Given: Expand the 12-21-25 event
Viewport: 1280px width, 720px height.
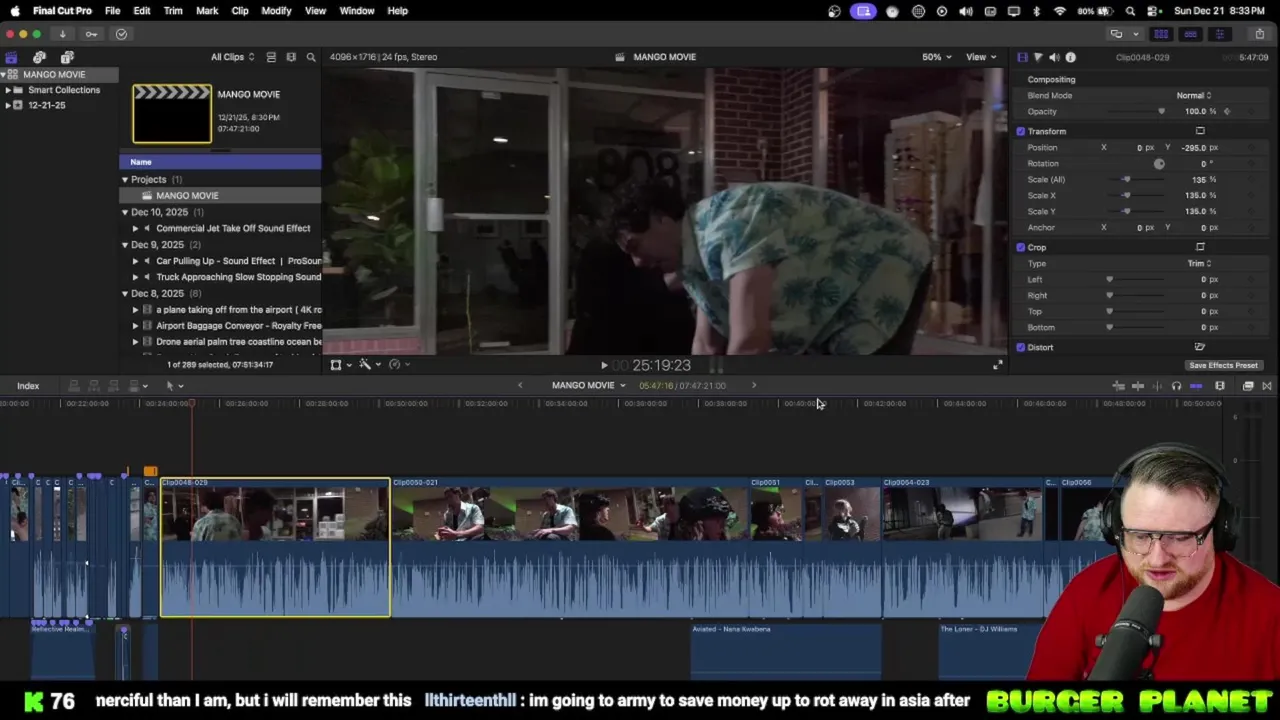Looking at the screenshot, I should (8, 105).
